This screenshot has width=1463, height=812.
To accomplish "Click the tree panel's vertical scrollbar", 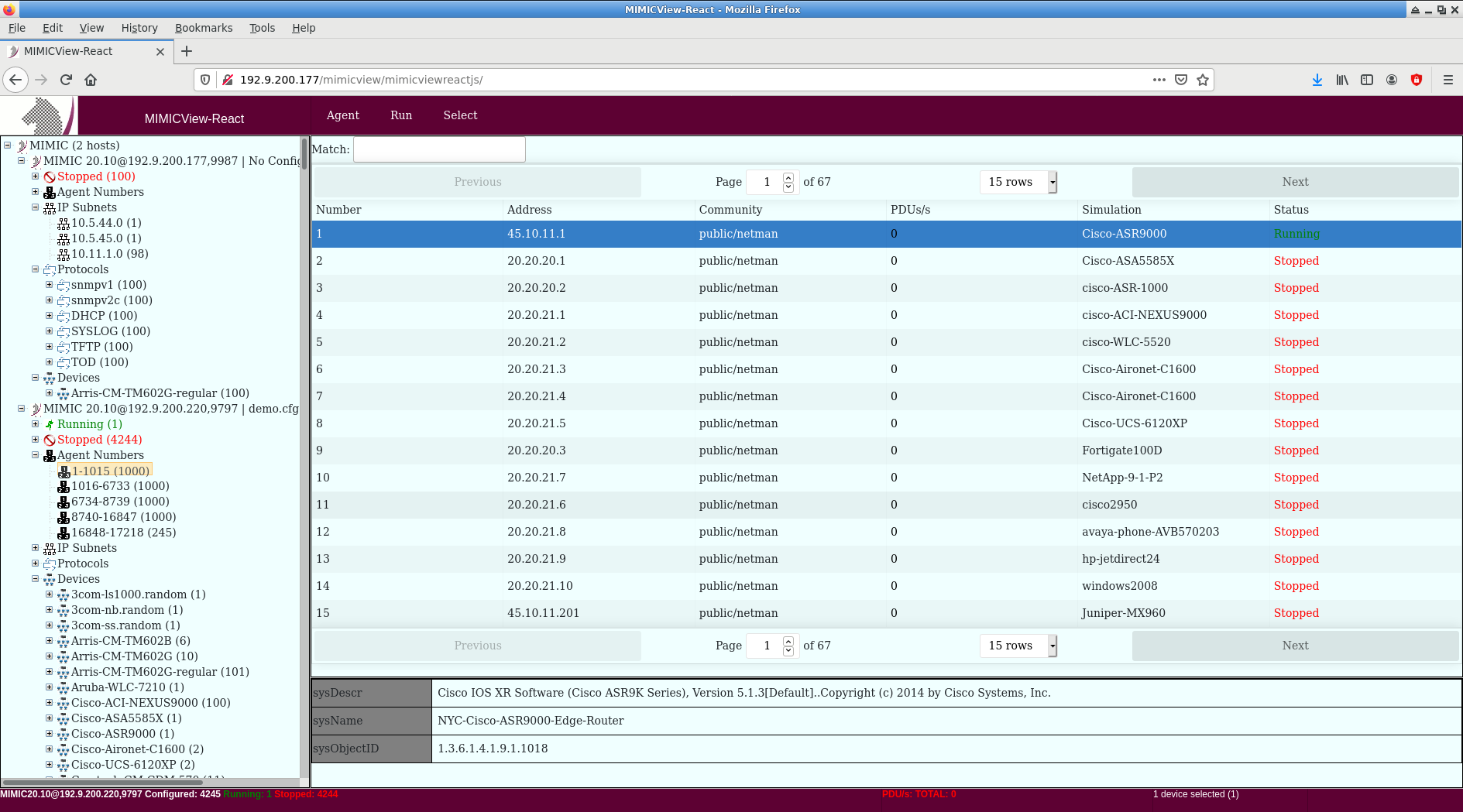I will [304, 153].
